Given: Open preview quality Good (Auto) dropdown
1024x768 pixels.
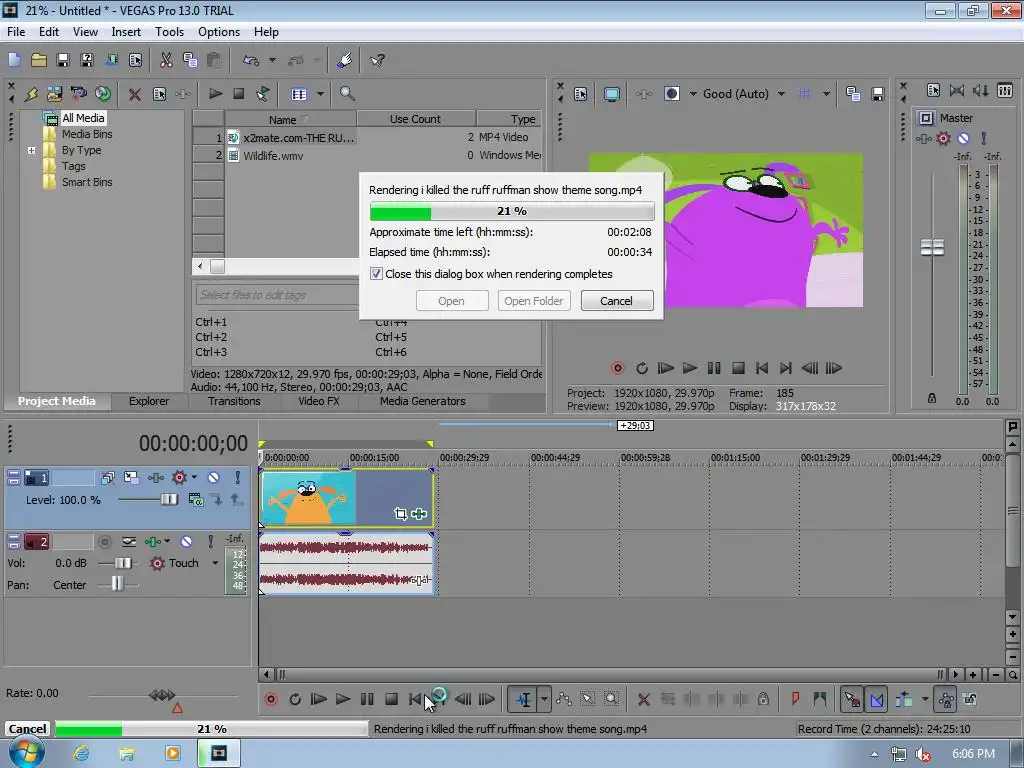Looking at the screenshot, I should [x=781, y=94].
